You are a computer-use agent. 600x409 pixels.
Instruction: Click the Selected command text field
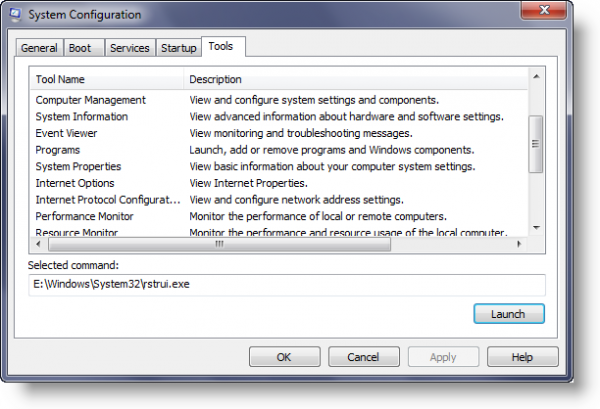[286, 285]
